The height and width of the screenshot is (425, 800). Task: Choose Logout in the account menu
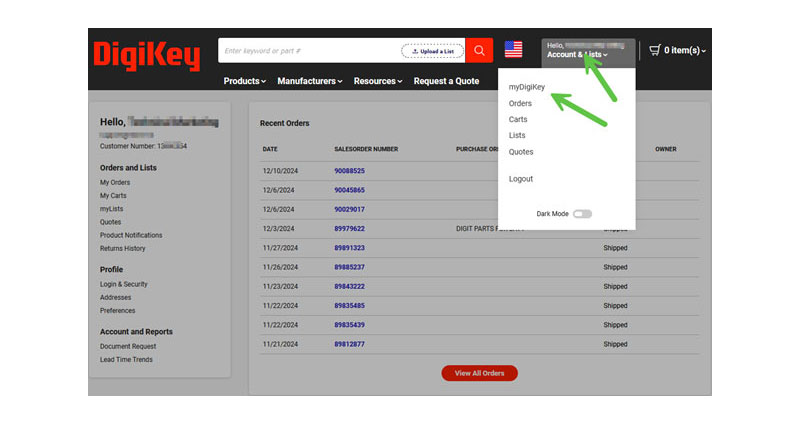pos(521,179)
